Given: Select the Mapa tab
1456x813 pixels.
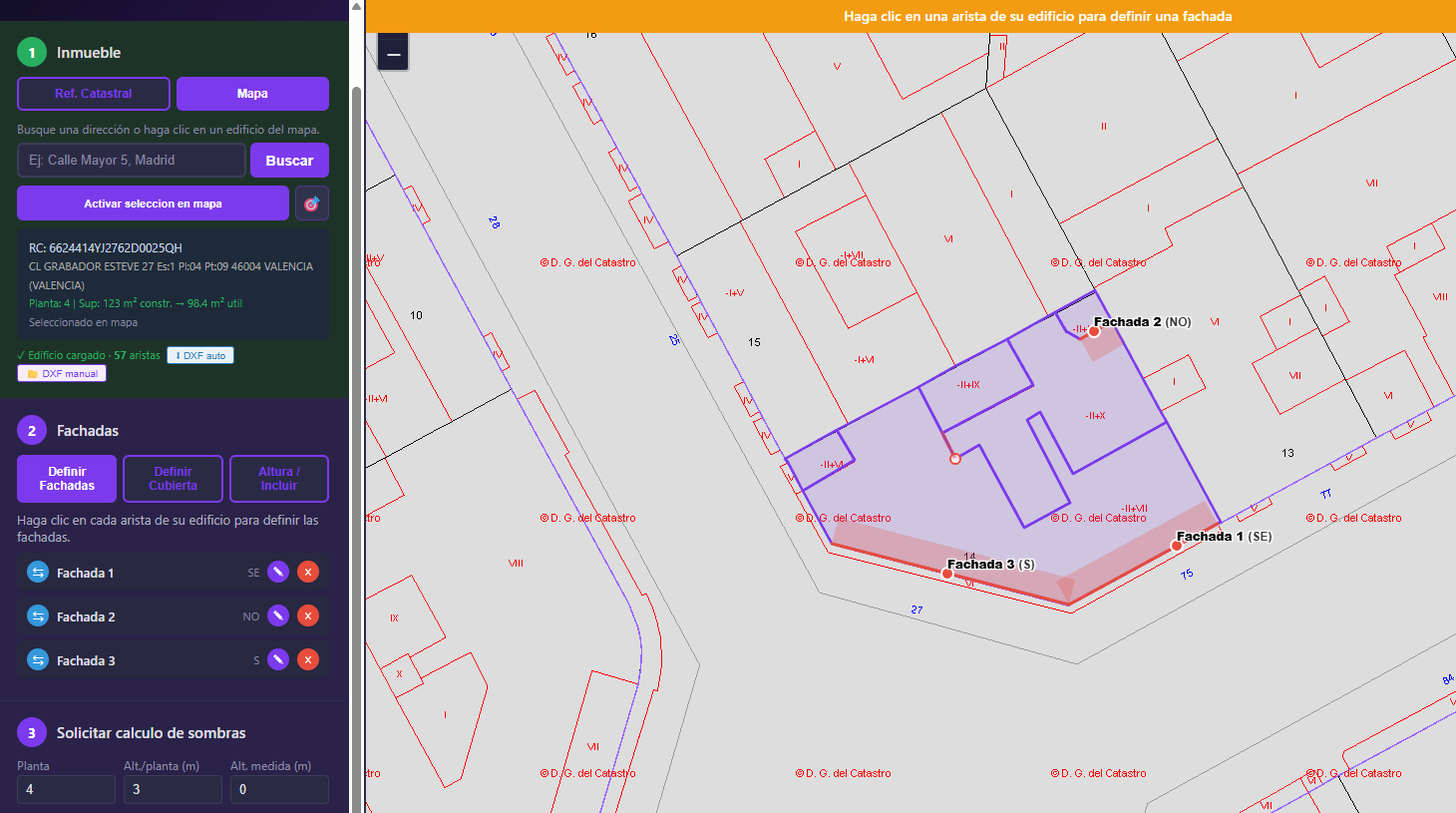Looking at the screenshot, I should tap(252, 94).
